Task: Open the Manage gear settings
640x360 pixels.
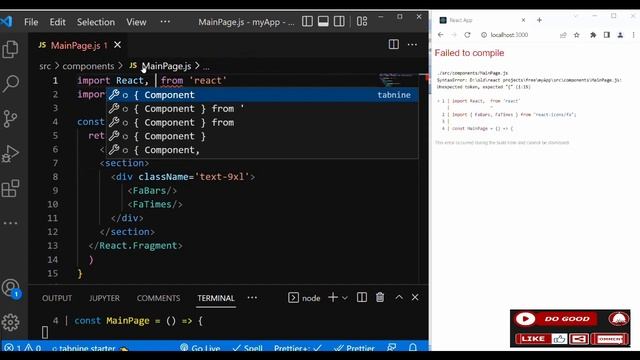Action: pos(10,322)
